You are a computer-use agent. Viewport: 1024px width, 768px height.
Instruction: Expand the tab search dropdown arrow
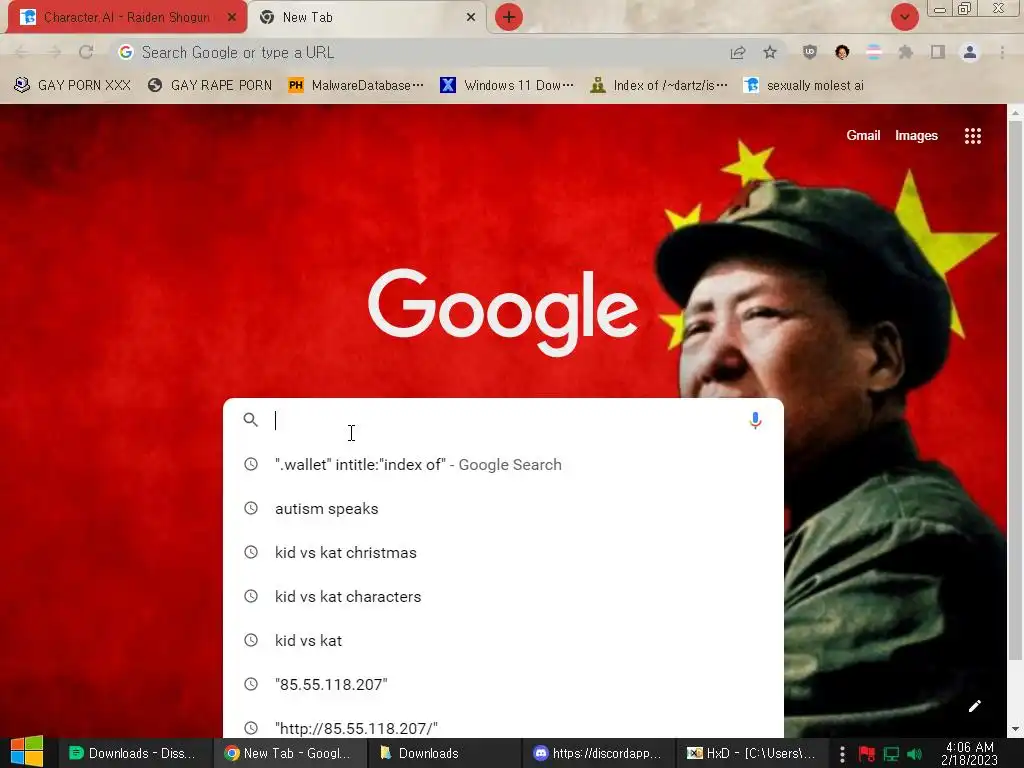click(x=904, y=17)
